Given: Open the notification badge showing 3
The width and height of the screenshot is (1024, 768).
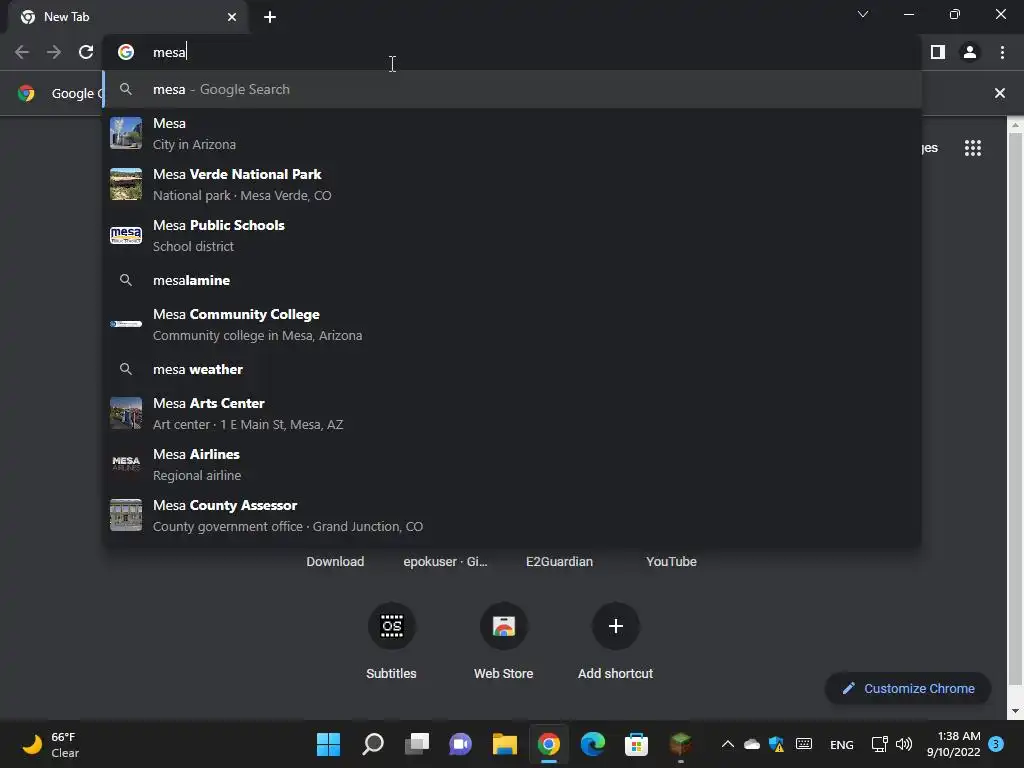Looking at the screenshot, I should 996,744.
